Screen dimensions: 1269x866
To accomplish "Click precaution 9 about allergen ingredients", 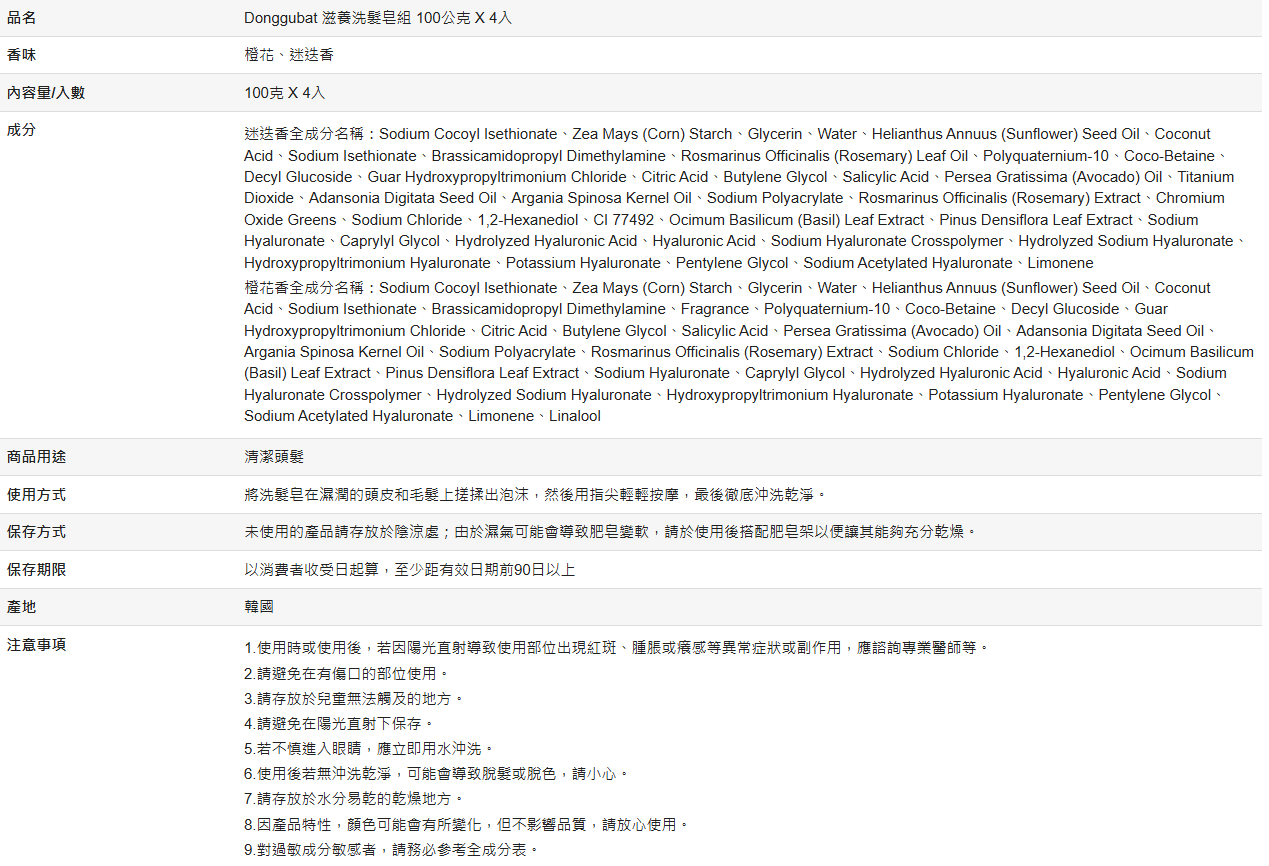I will [x=392, y=850].
